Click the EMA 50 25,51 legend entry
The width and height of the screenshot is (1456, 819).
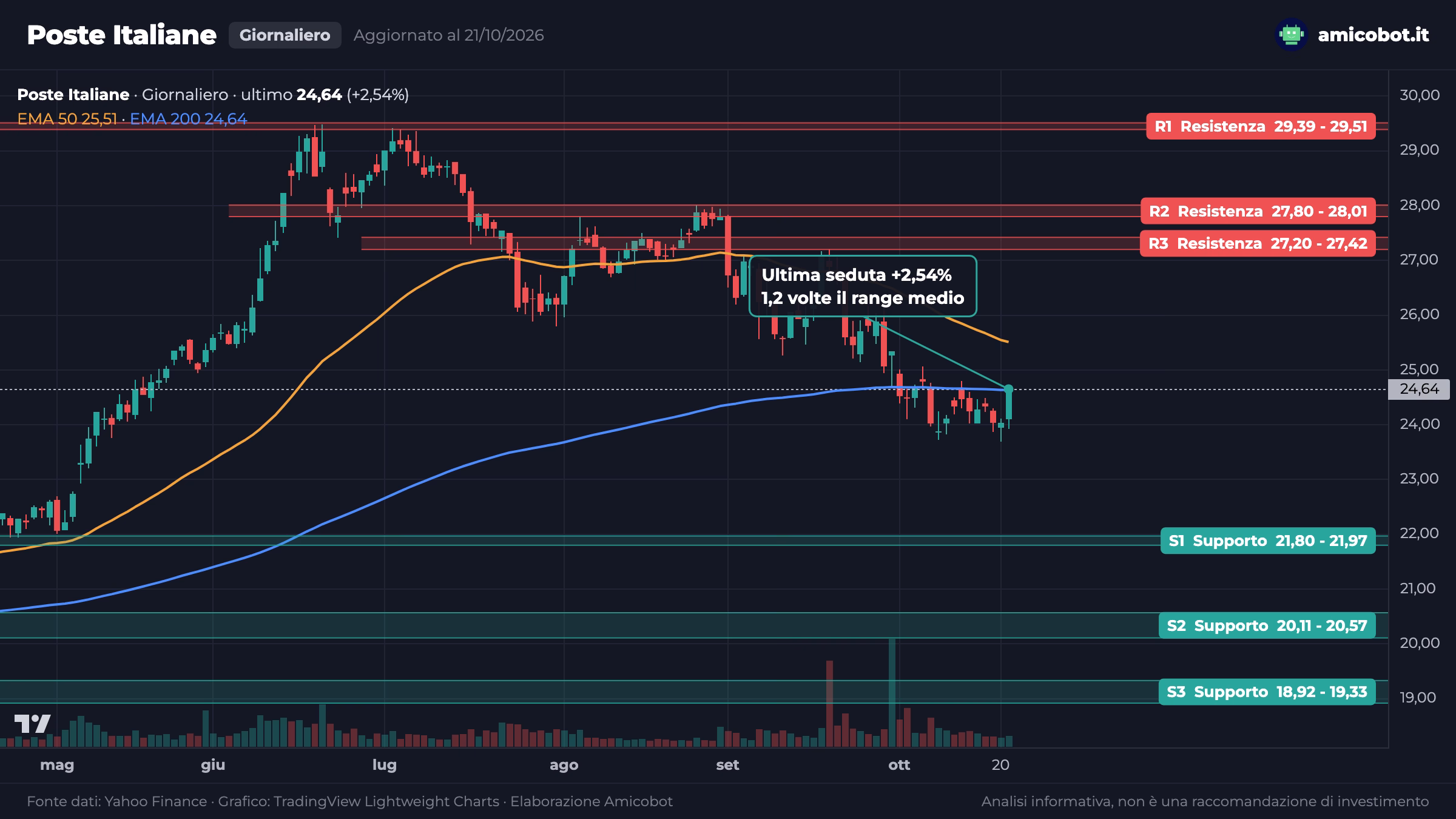(x=67, y=119)
